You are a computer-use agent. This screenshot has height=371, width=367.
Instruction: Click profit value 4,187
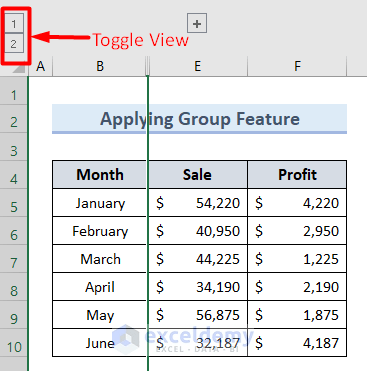coord(297,343)
